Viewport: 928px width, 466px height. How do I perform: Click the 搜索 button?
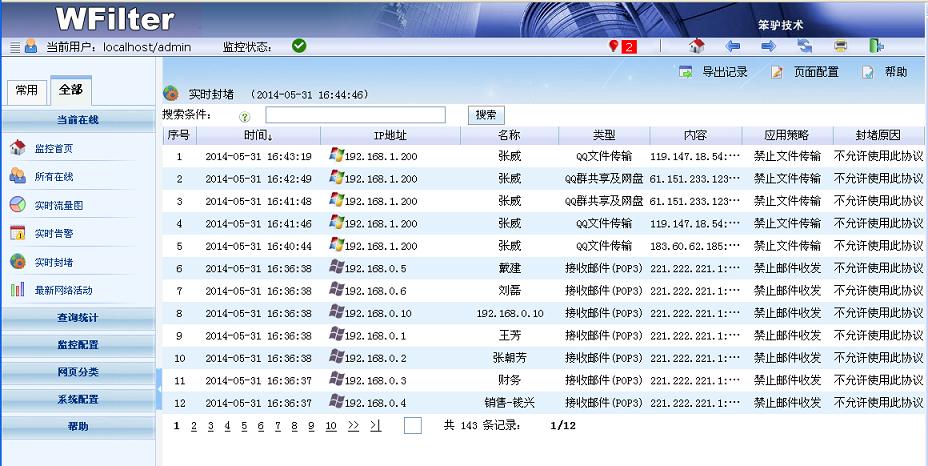(486, 115)
